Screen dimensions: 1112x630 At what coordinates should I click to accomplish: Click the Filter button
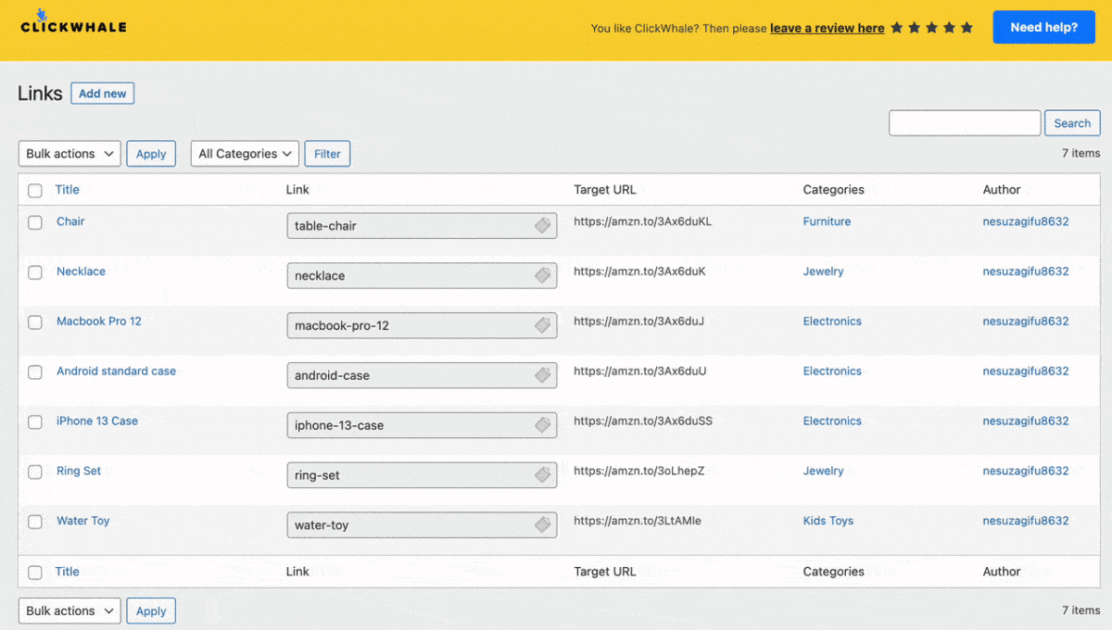tap(327, 154)
